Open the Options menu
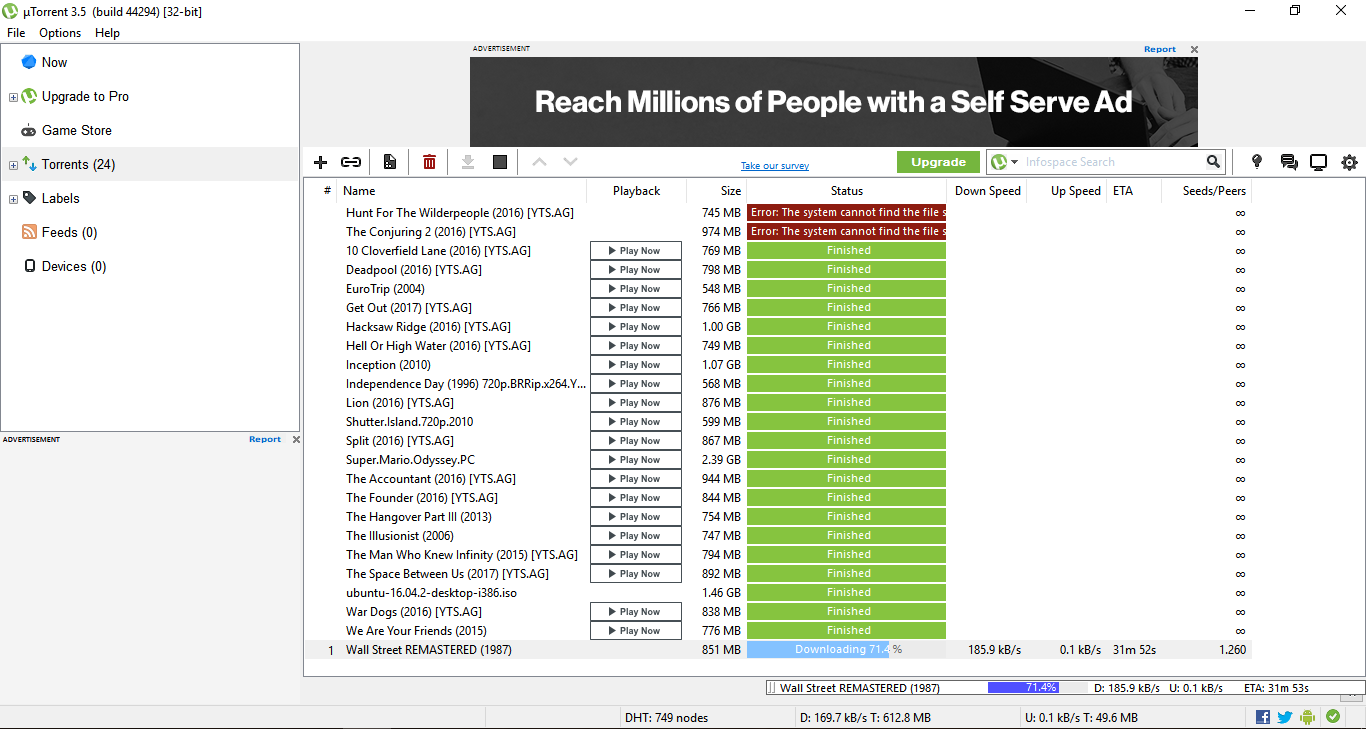The width and height of the screenshot is (1366, 729). 60,33
